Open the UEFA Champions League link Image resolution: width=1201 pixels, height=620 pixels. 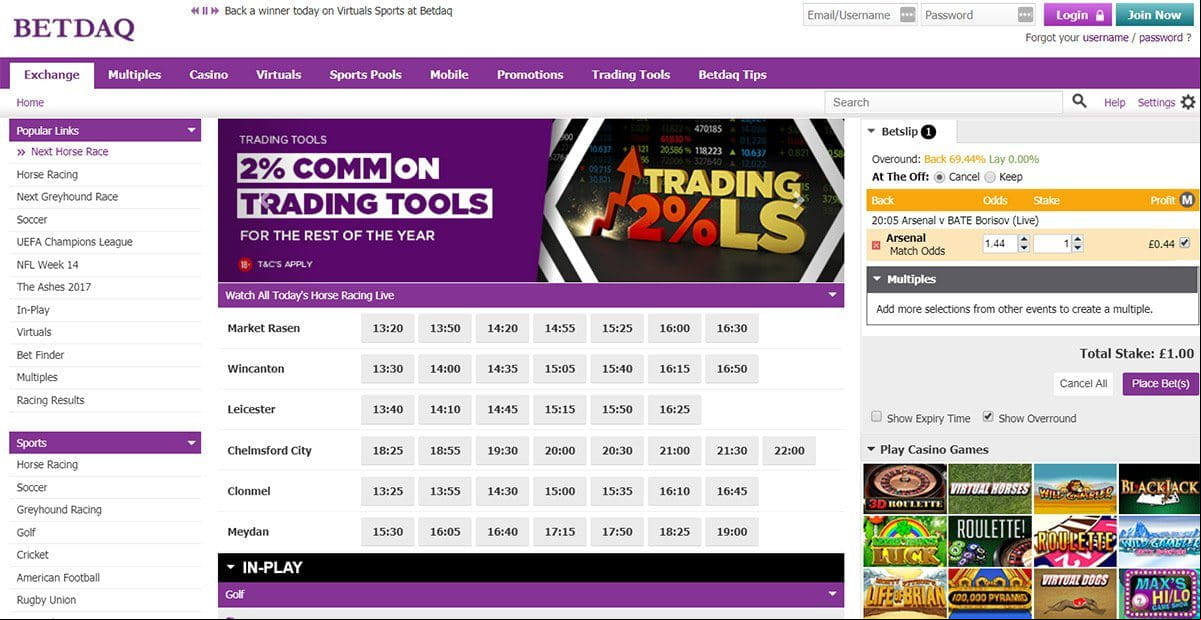75,242
